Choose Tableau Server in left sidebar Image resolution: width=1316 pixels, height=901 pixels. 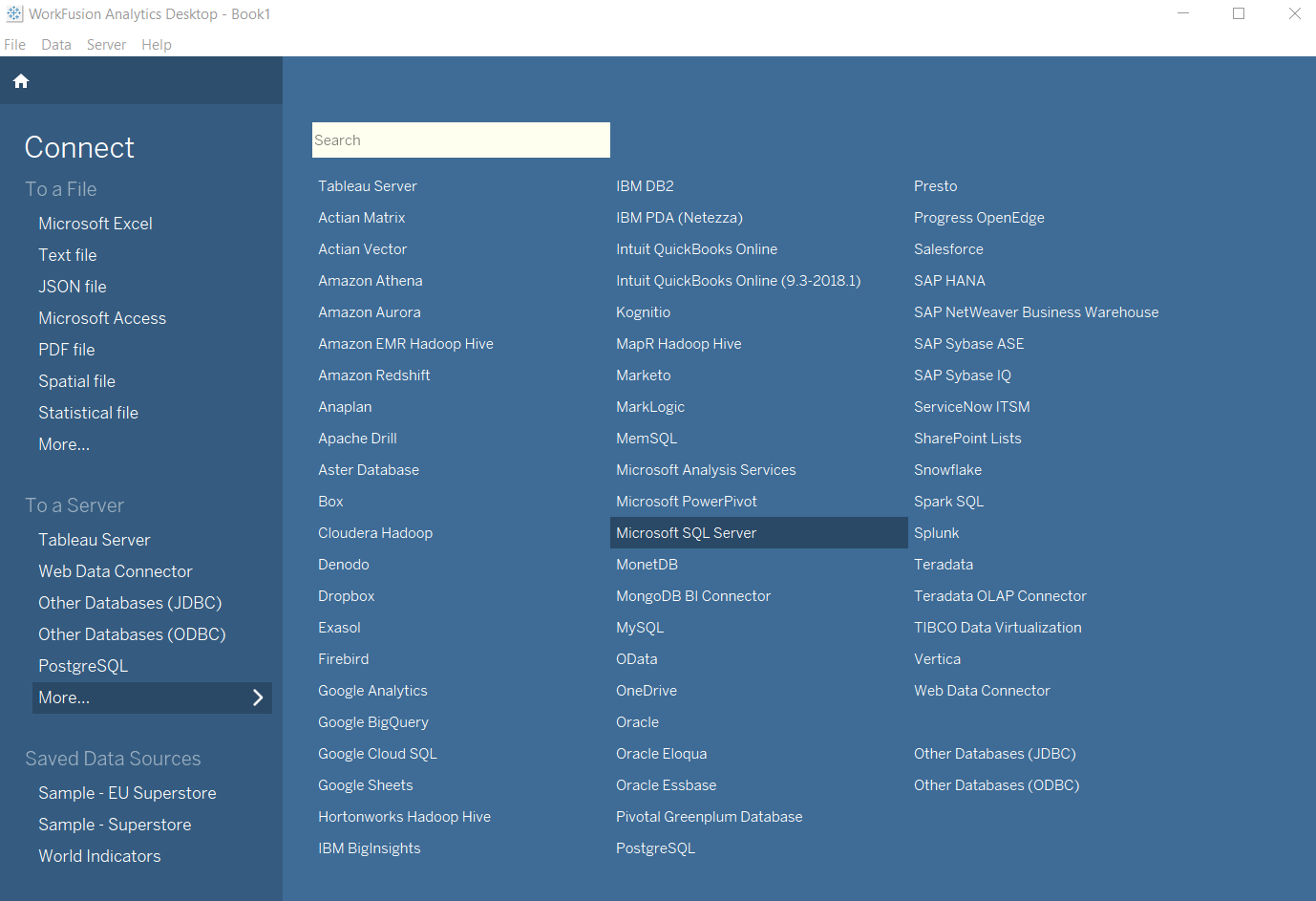95,540
